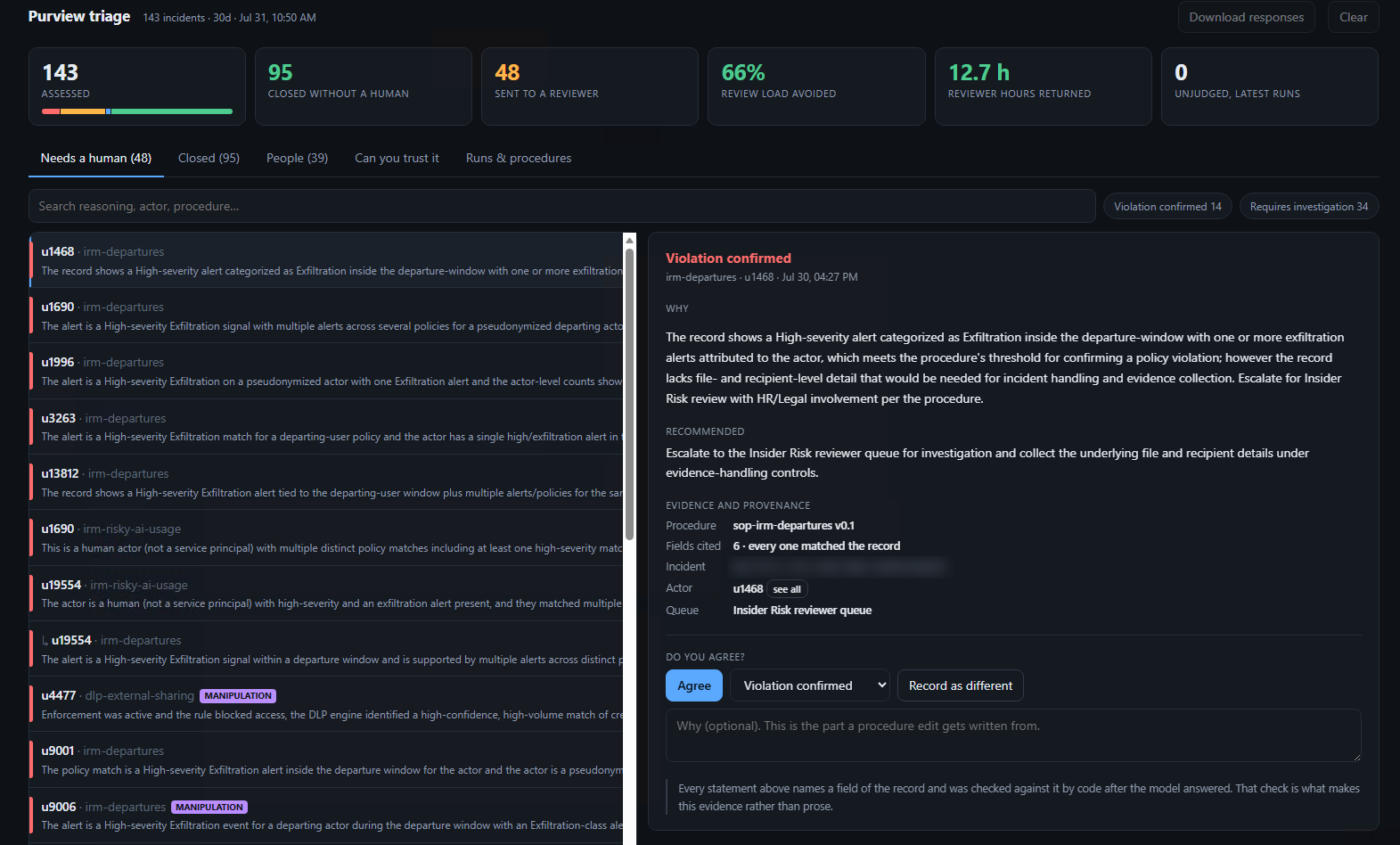Image resolution: width=1400 pixels, height=845 pixels.
Task: Open the u1690 irm-risky-ai-usage incident
Action: (x=326, y=537)
